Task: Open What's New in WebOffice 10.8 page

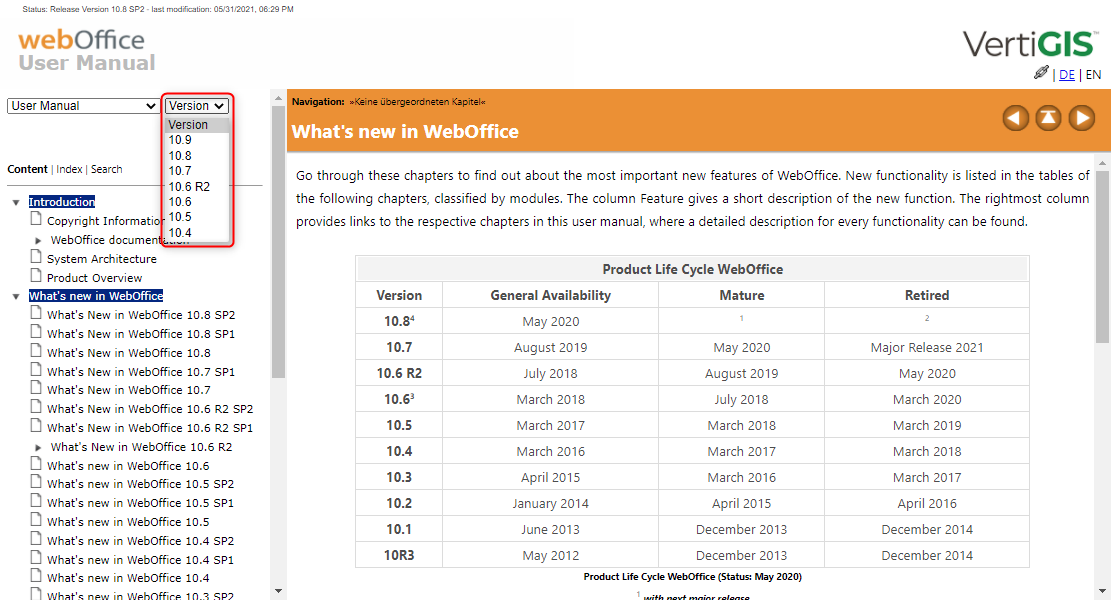Action: click(129, 353)
